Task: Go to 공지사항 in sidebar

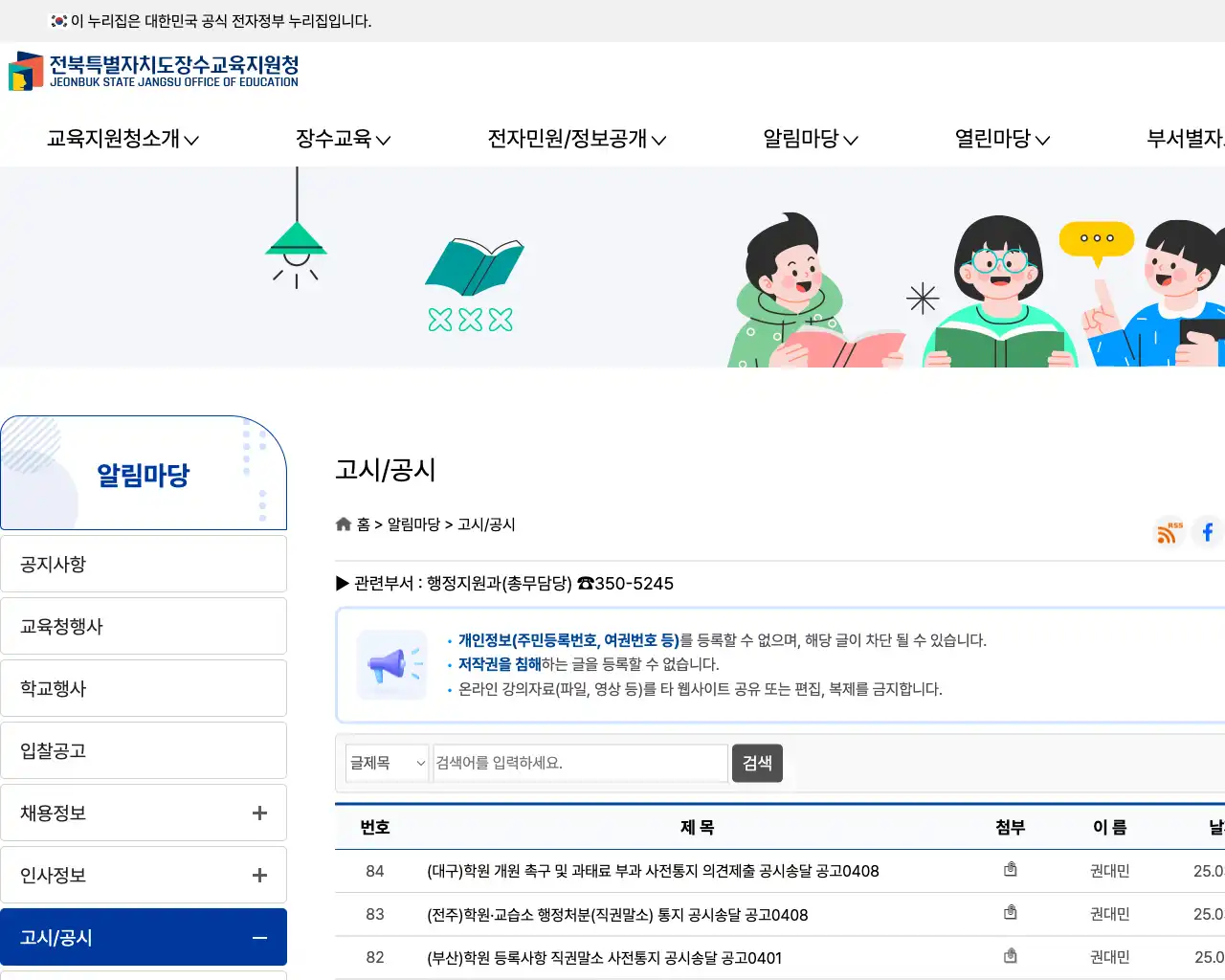Action: point(144,564)
